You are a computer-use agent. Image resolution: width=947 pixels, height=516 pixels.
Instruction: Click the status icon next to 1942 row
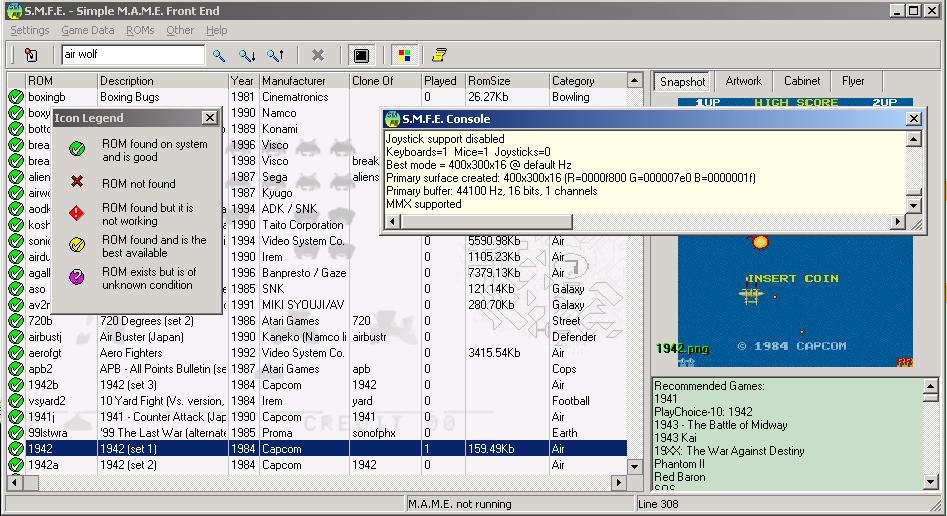[16, 449]
